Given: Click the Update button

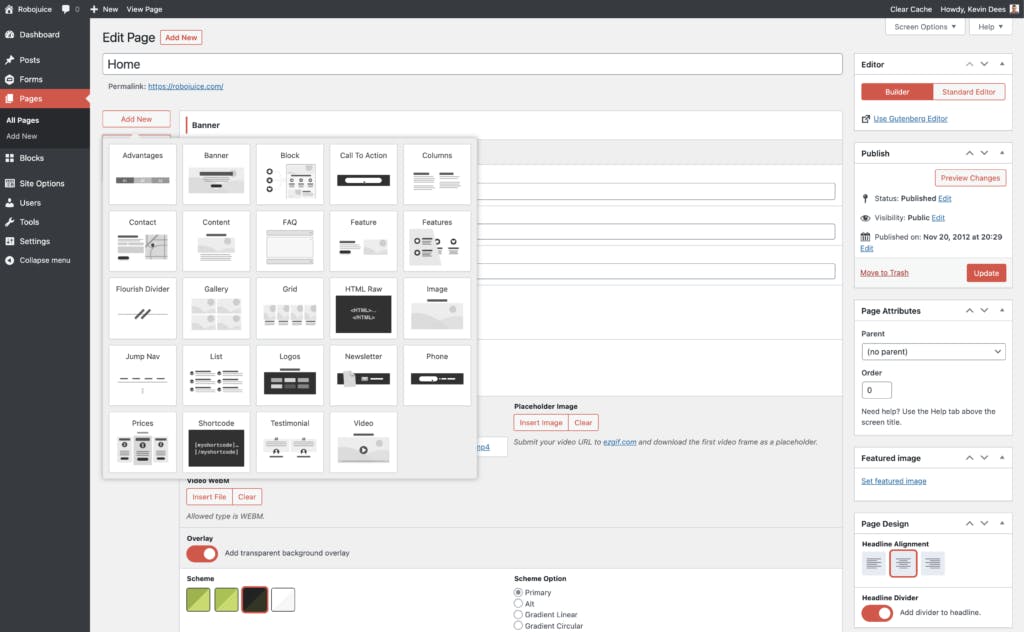Looking at the screenshot, I should tap(986, 273).
